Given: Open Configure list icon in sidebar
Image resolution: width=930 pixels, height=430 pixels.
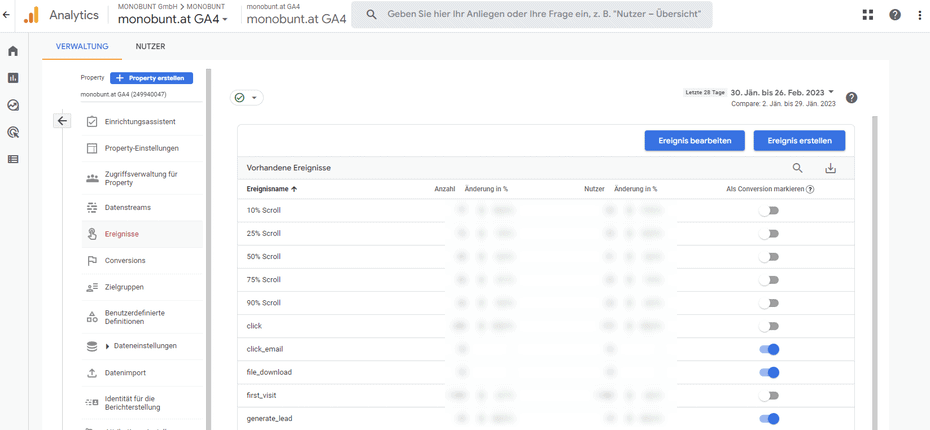Looking at the screenshot, I should 13,159.
